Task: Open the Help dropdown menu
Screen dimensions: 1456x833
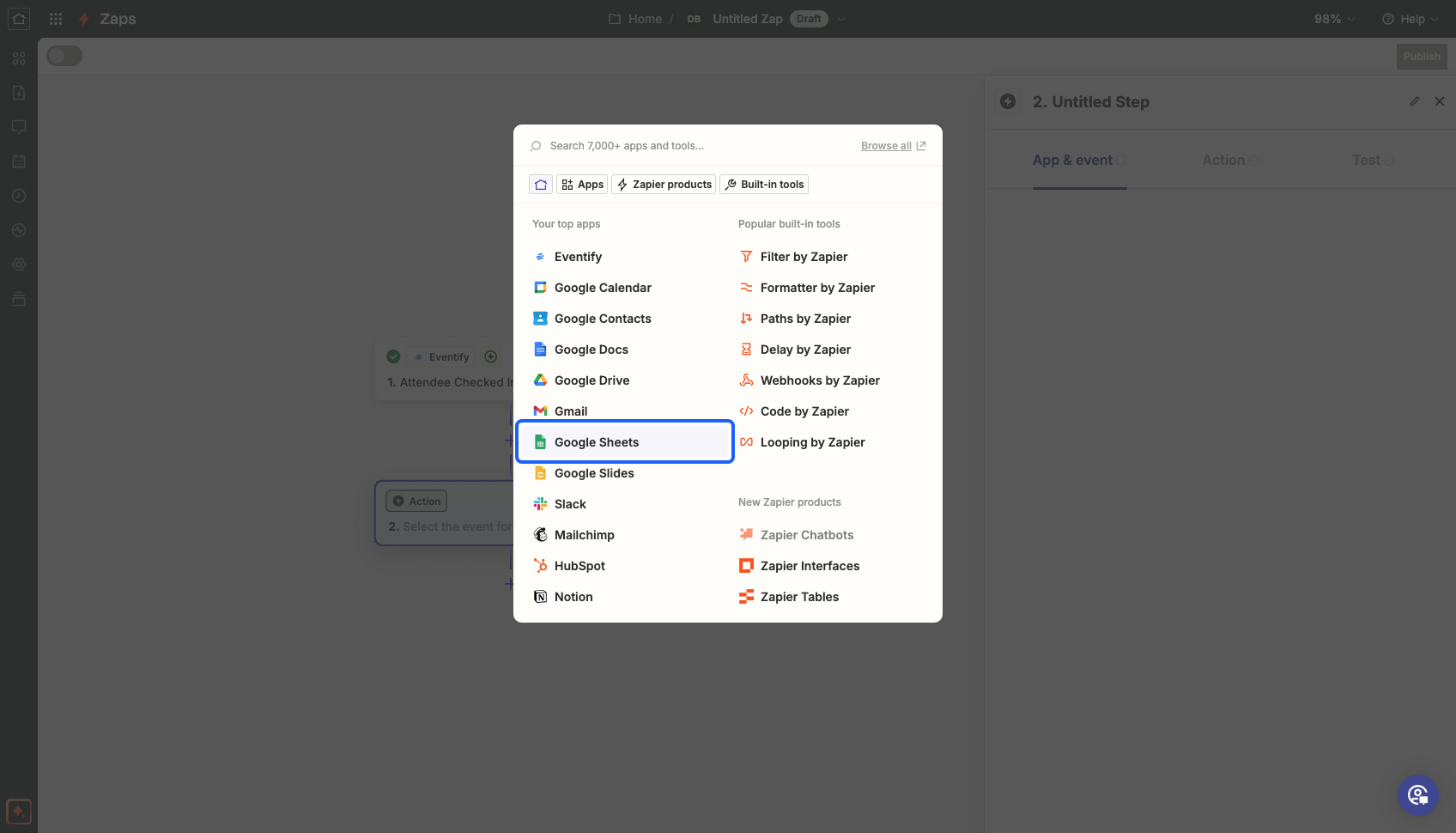Action: coord(1410,19)
